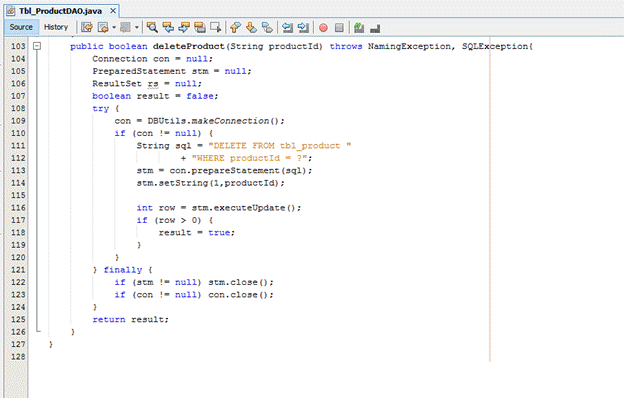This screenshot has height=398, width=624.
Task: Click the grayed-out Forward navigation icon
Action: (x=125, y=27)
